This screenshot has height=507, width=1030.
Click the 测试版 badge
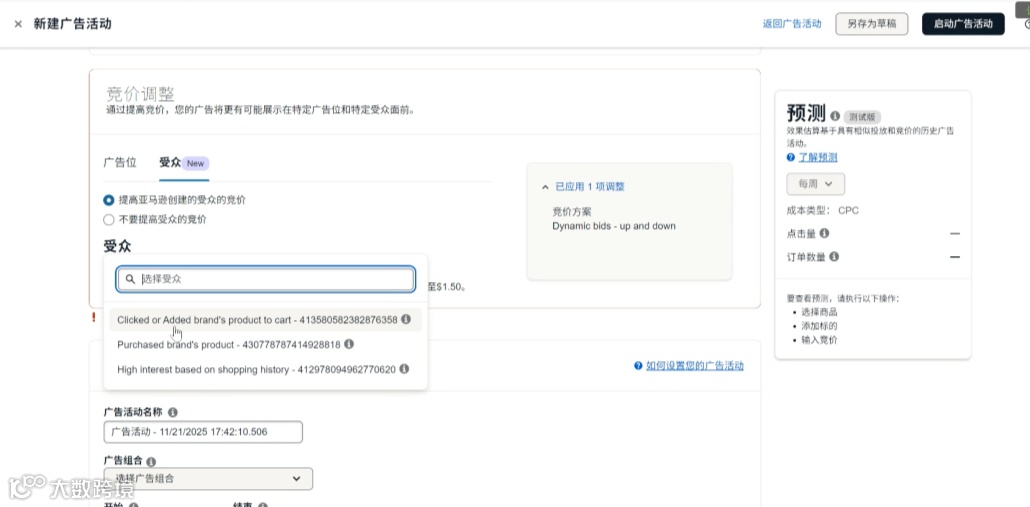pyautogui.click(x=862, y=116)
